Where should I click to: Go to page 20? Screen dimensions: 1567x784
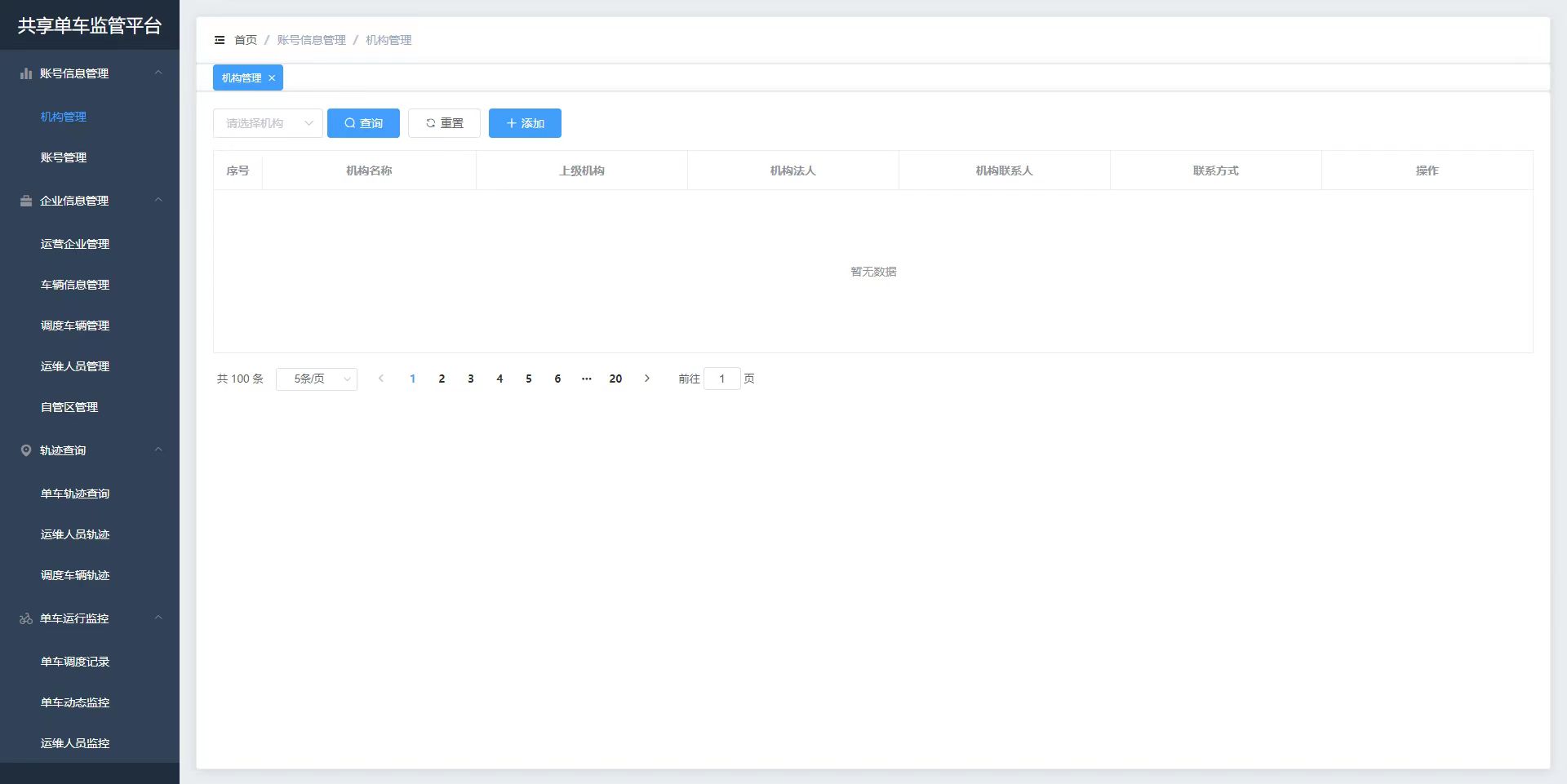(615, 379)
